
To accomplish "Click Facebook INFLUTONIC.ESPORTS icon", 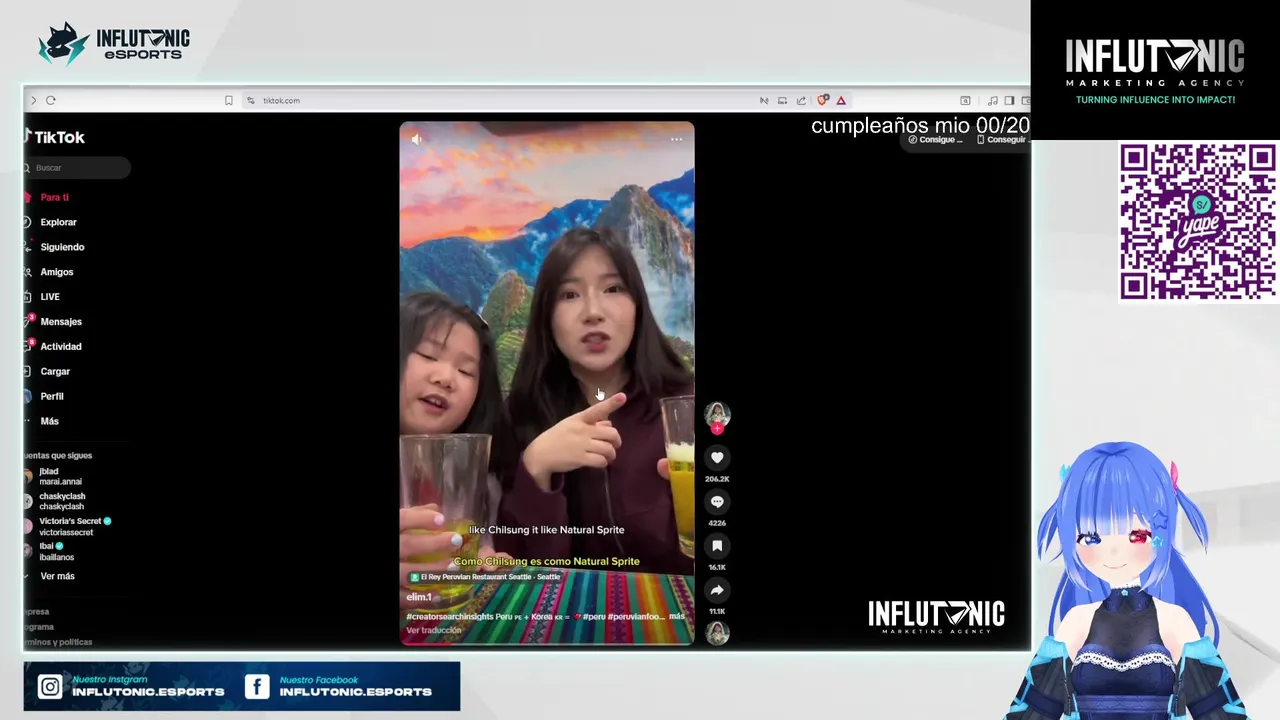I will 257,686.
